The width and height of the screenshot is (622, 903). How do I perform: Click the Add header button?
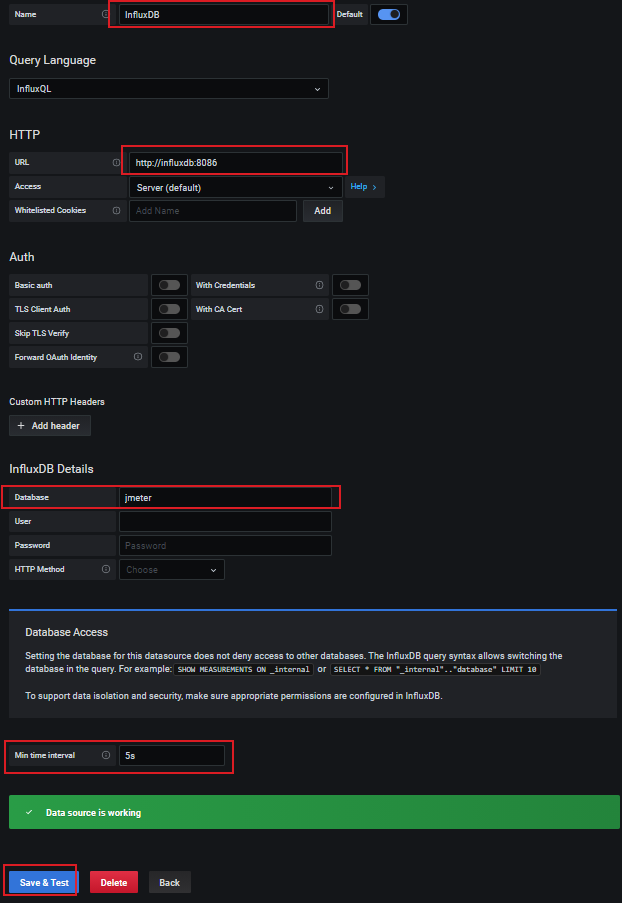pos(50,426)
